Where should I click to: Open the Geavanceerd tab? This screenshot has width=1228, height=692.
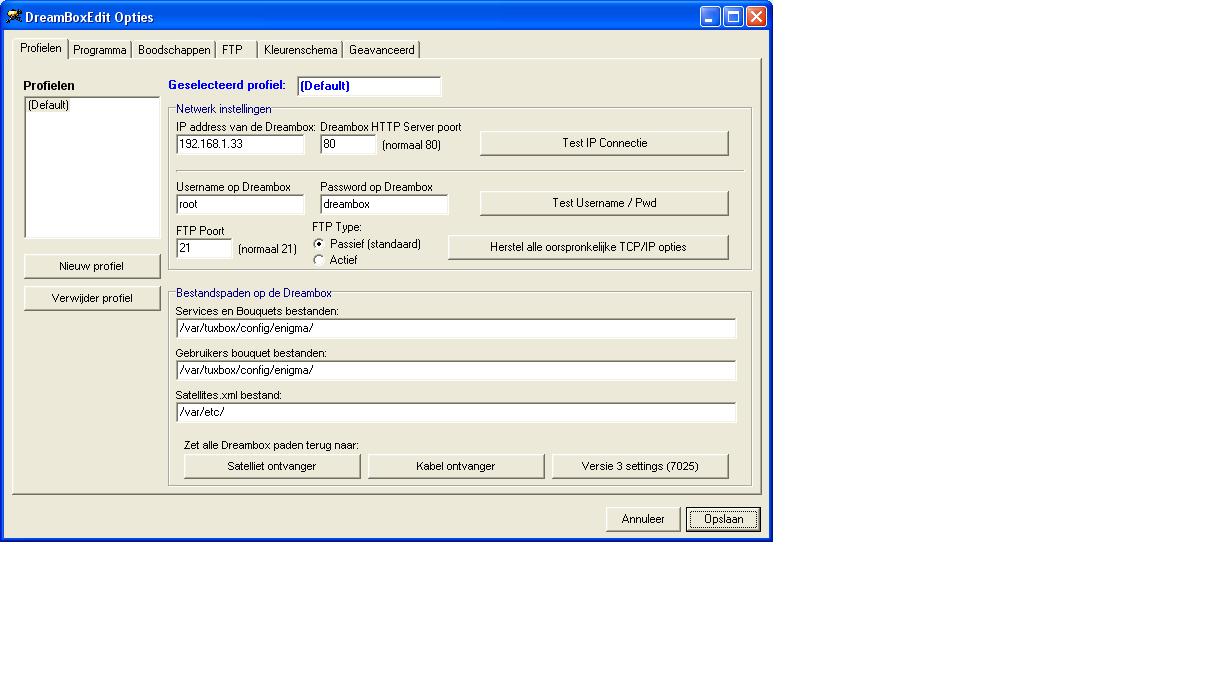click(x=381, y=49)
